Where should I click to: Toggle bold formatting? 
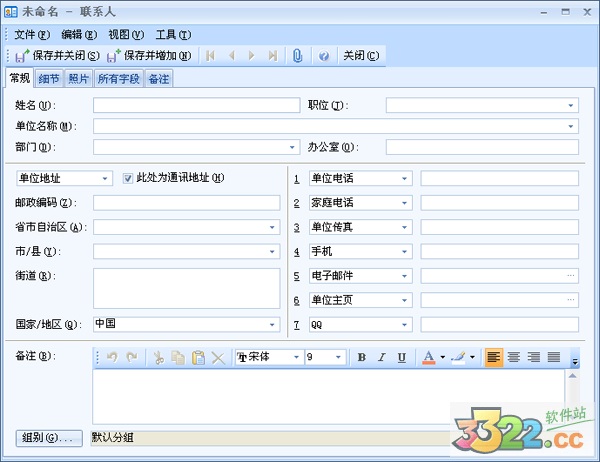click(362, 357)
